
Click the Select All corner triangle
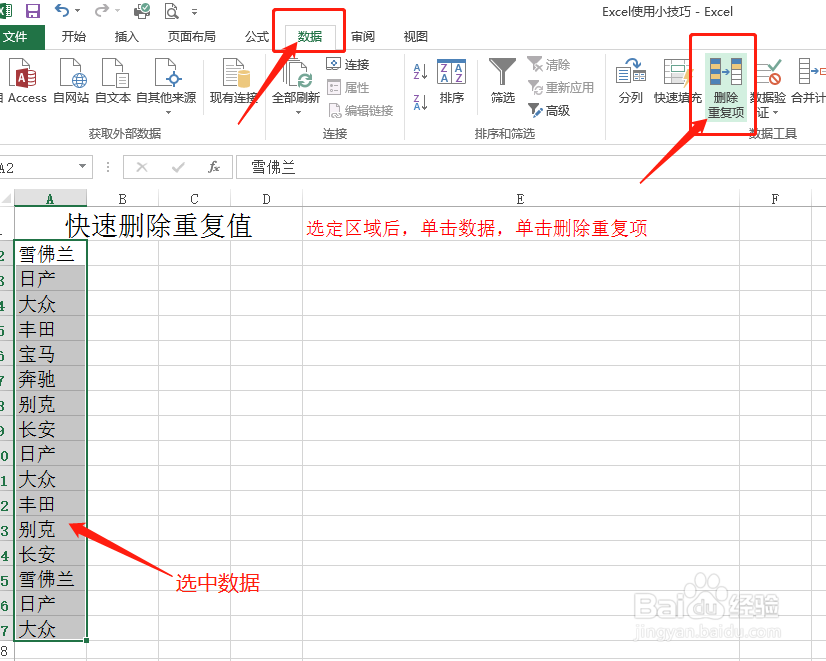(6, 199)
